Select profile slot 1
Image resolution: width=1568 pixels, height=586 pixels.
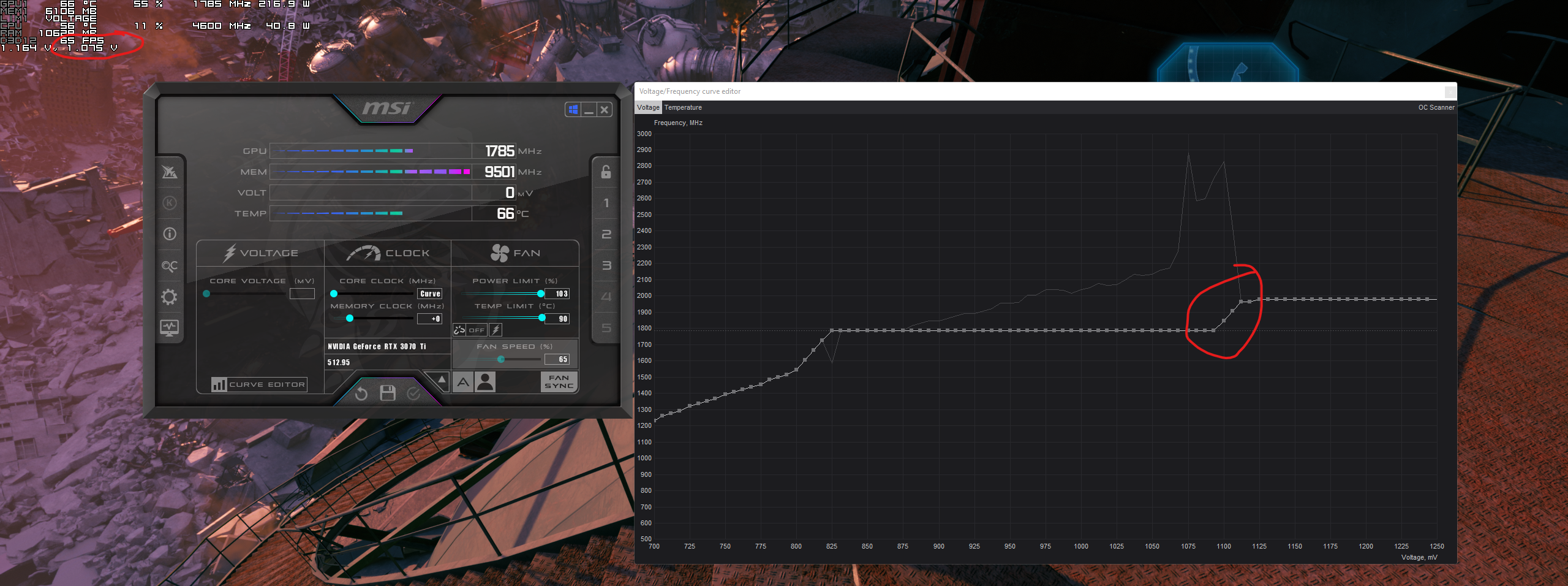[606, 203]
